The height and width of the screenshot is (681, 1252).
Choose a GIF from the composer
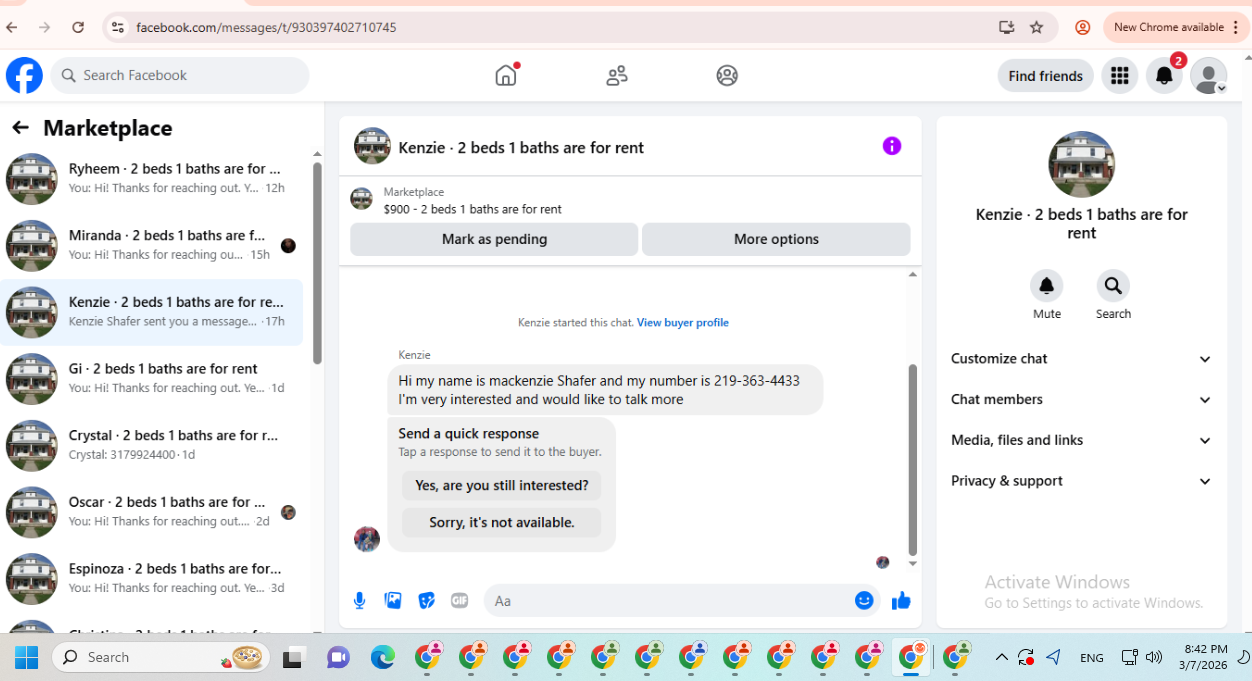click(460, 600)
